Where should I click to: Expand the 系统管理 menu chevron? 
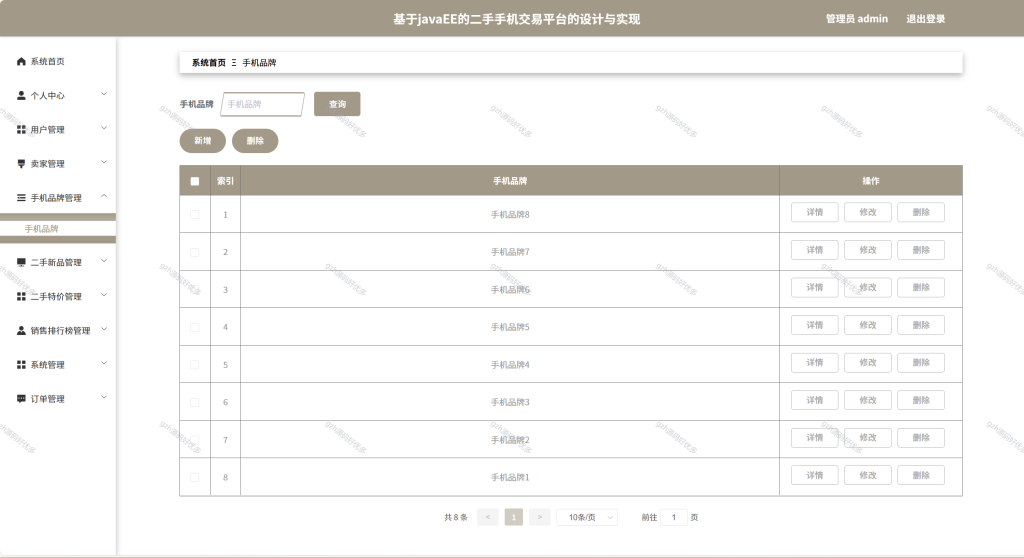104,363
